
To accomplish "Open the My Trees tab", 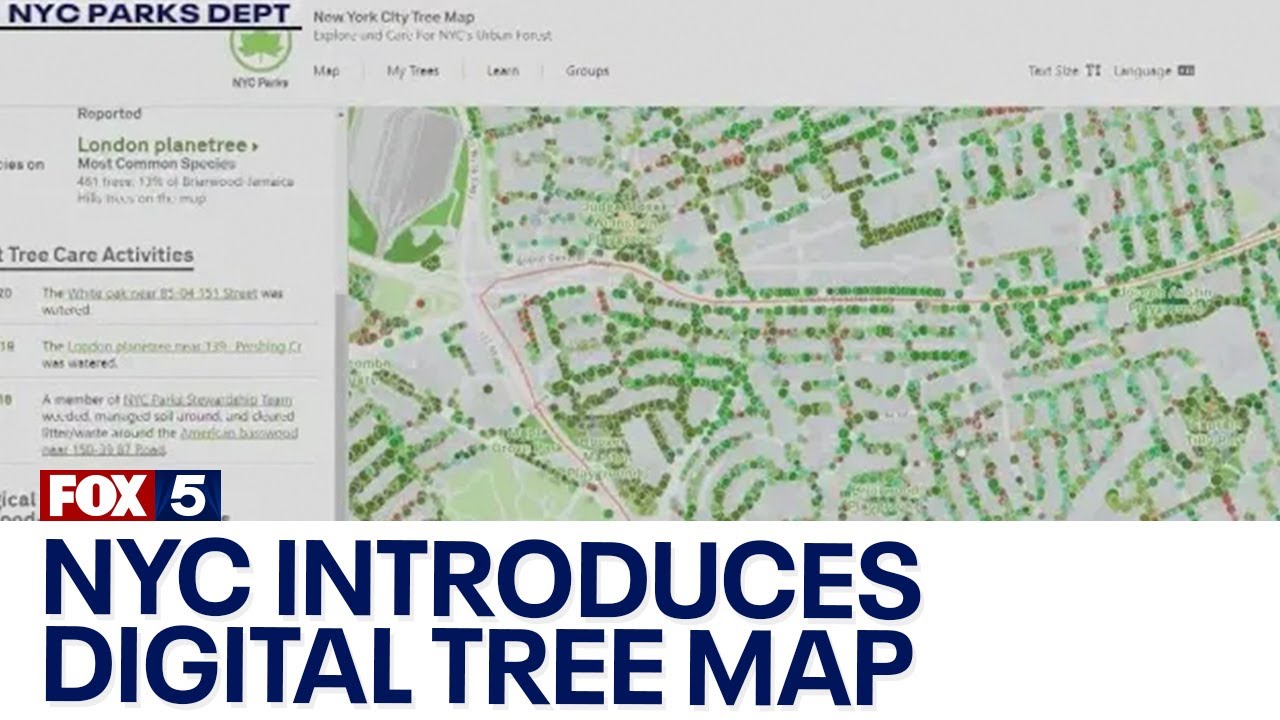I will [412, 71].
